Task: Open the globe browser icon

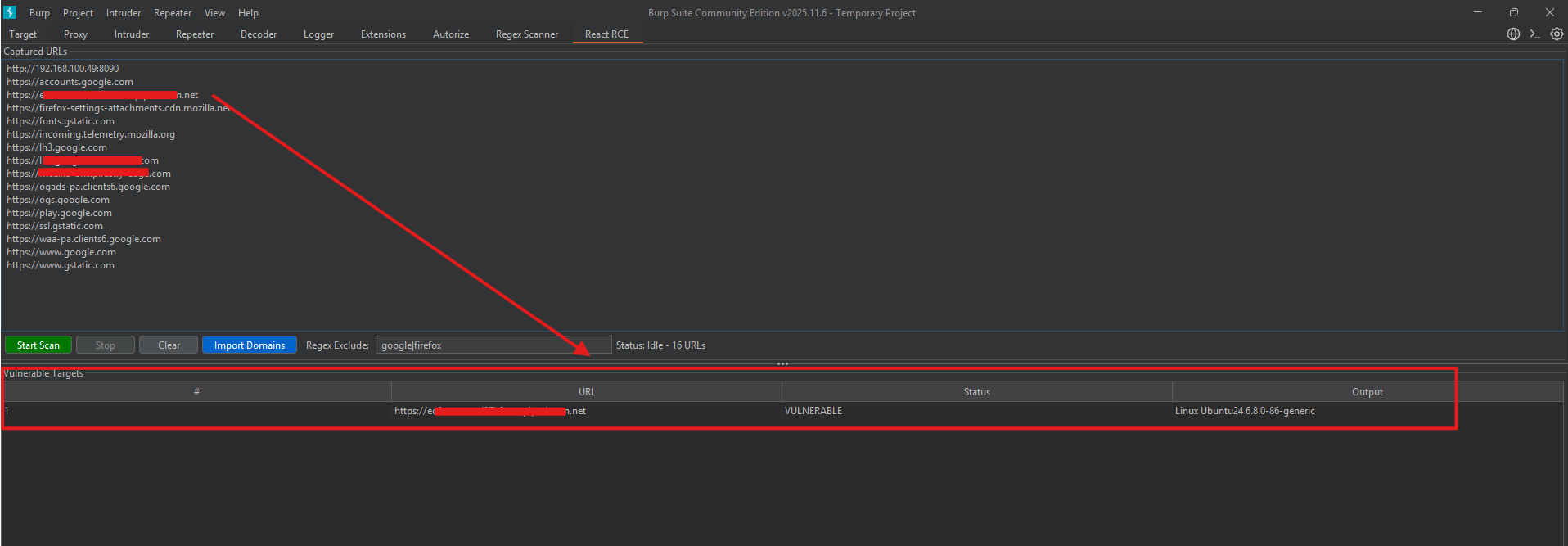Action: coord(1513,34)
